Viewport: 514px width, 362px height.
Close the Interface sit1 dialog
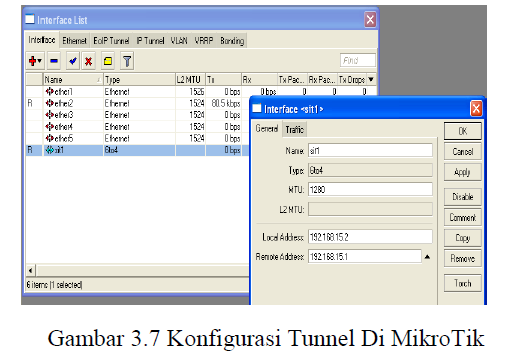476,108
